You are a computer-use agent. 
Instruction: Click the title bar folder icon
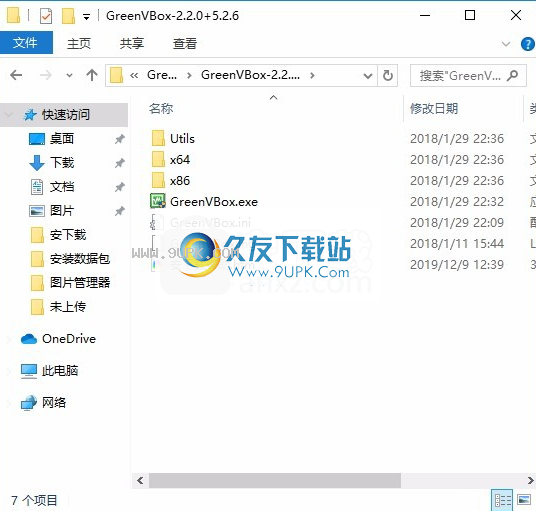[x=13, y=15]
